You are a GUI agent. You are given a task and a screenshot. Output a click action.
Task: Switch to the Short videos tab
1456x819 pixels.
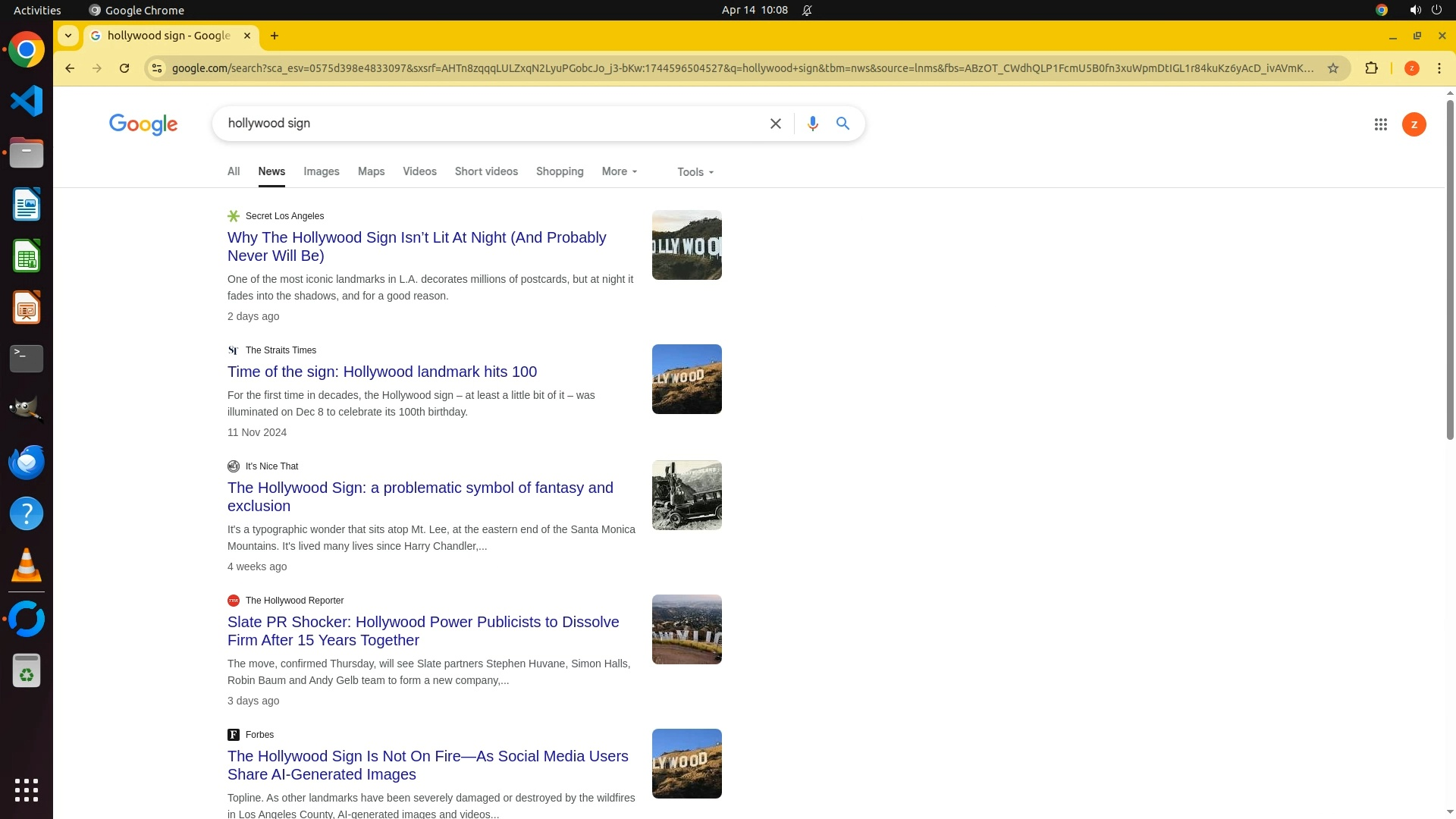(486, 172)
